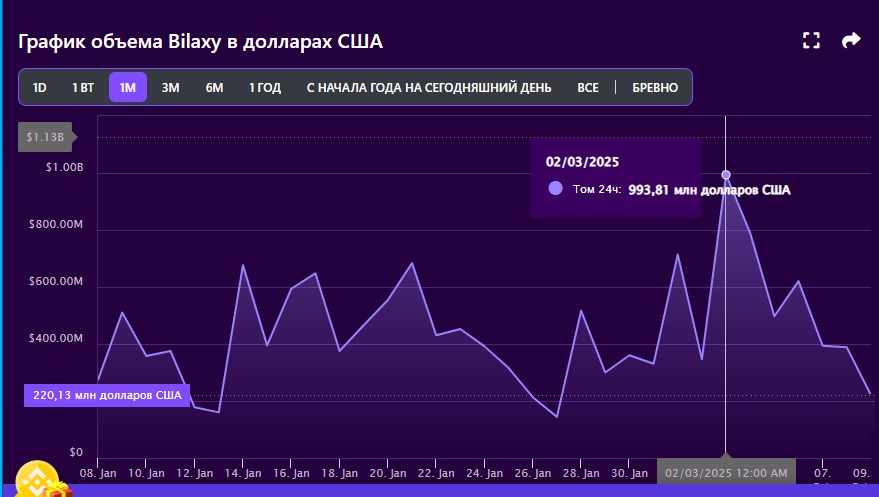879x497 pixels.
Task: Click the 08. Jan axis date
Action: point(98,473)
